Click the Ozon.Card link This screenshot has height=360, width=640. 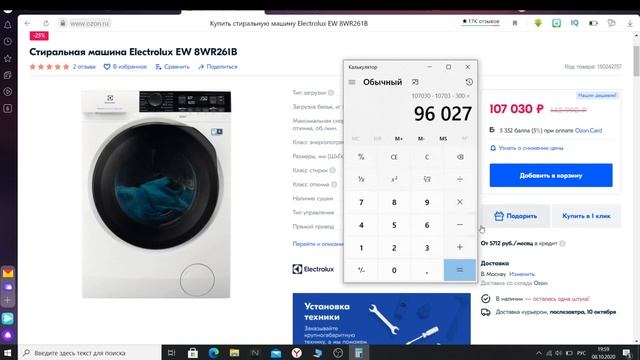pyautogui.click(x=588, y=131)
